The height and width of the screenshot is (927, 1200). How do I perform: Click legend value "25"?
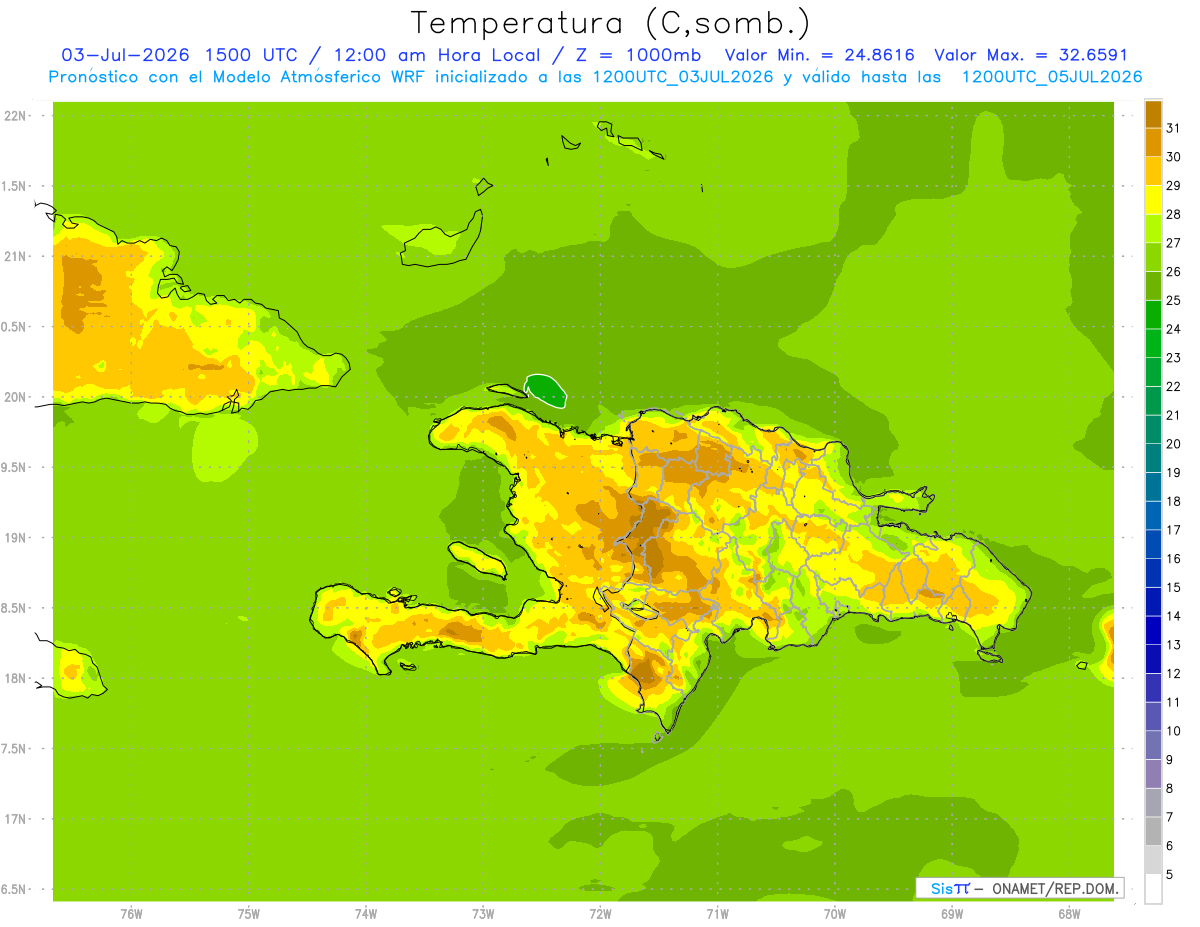(1173, 300)
